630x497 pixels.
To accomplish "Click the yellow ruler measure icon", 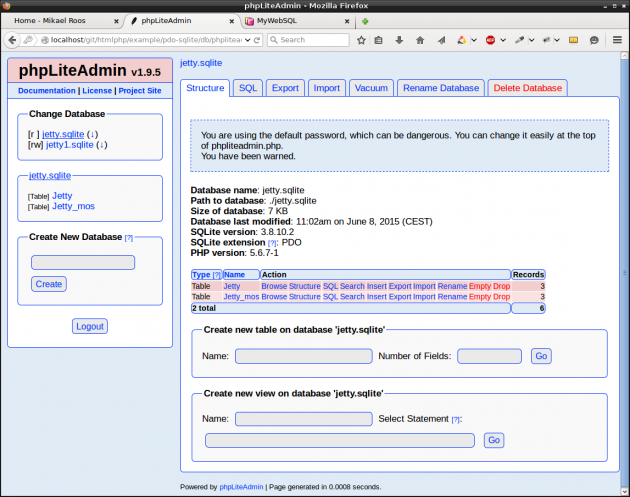I will point(573,40).
